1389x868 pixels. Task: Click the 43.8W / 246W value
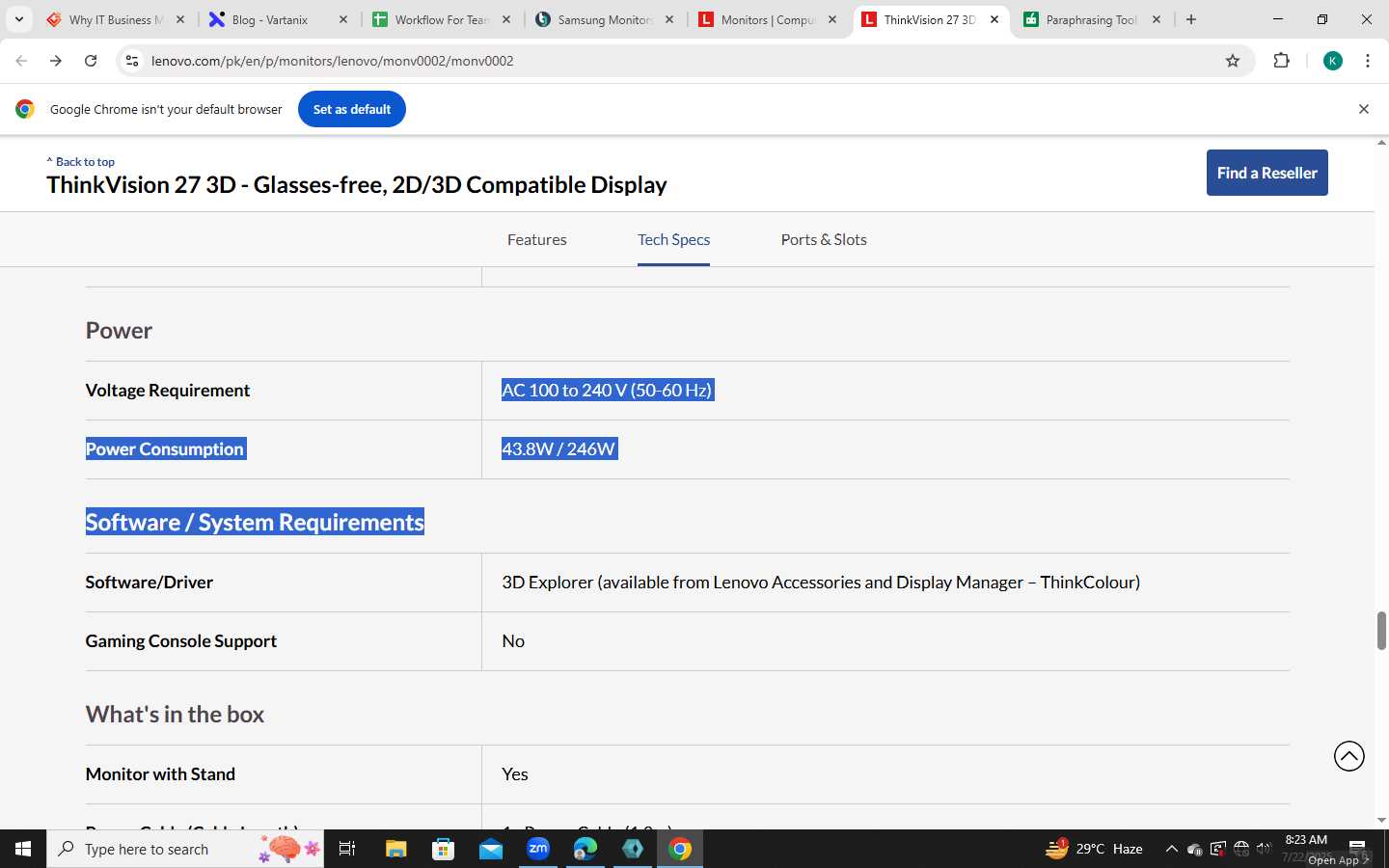coord(559,448)
